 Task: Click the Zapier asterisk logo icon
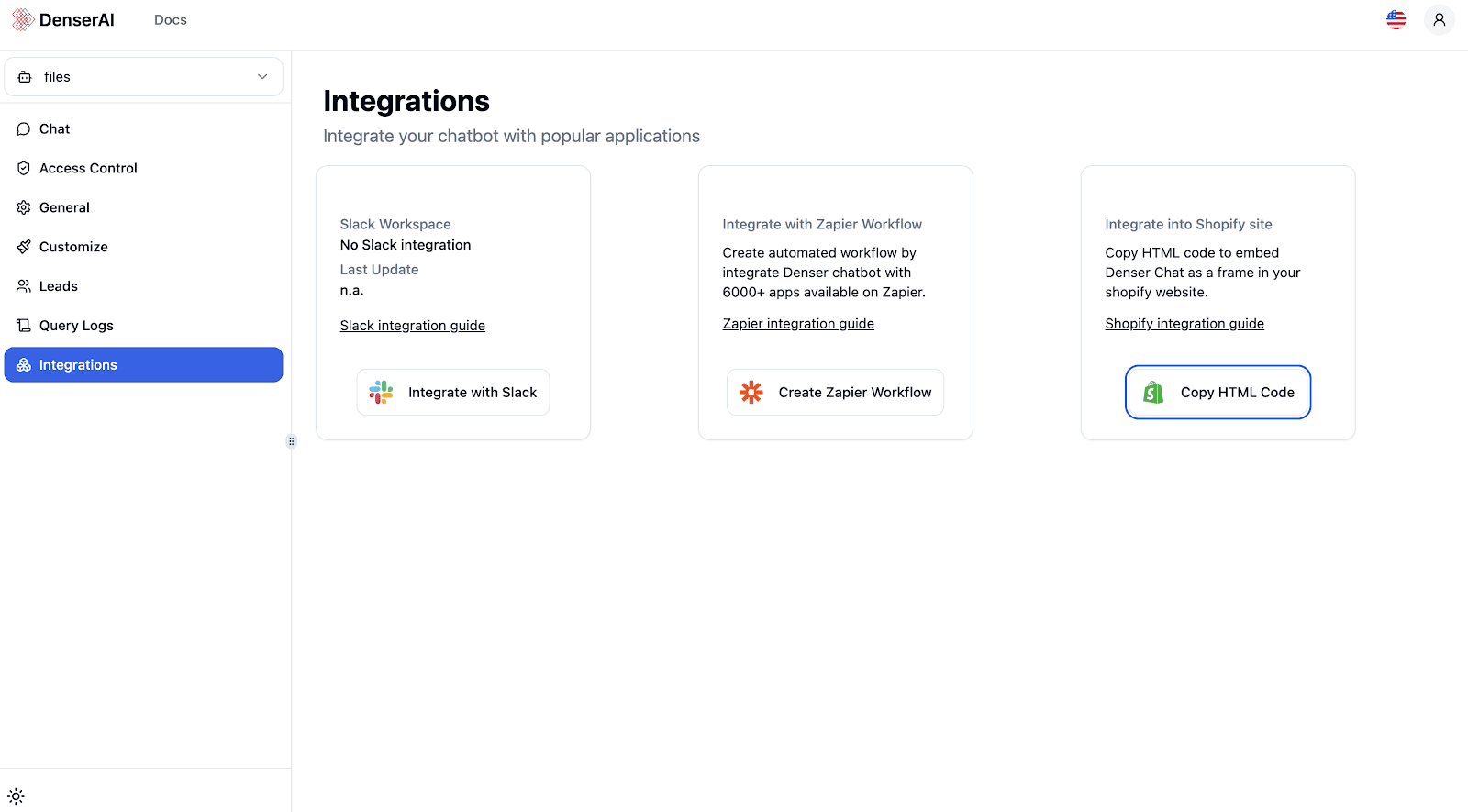click(x=751, y=393)
